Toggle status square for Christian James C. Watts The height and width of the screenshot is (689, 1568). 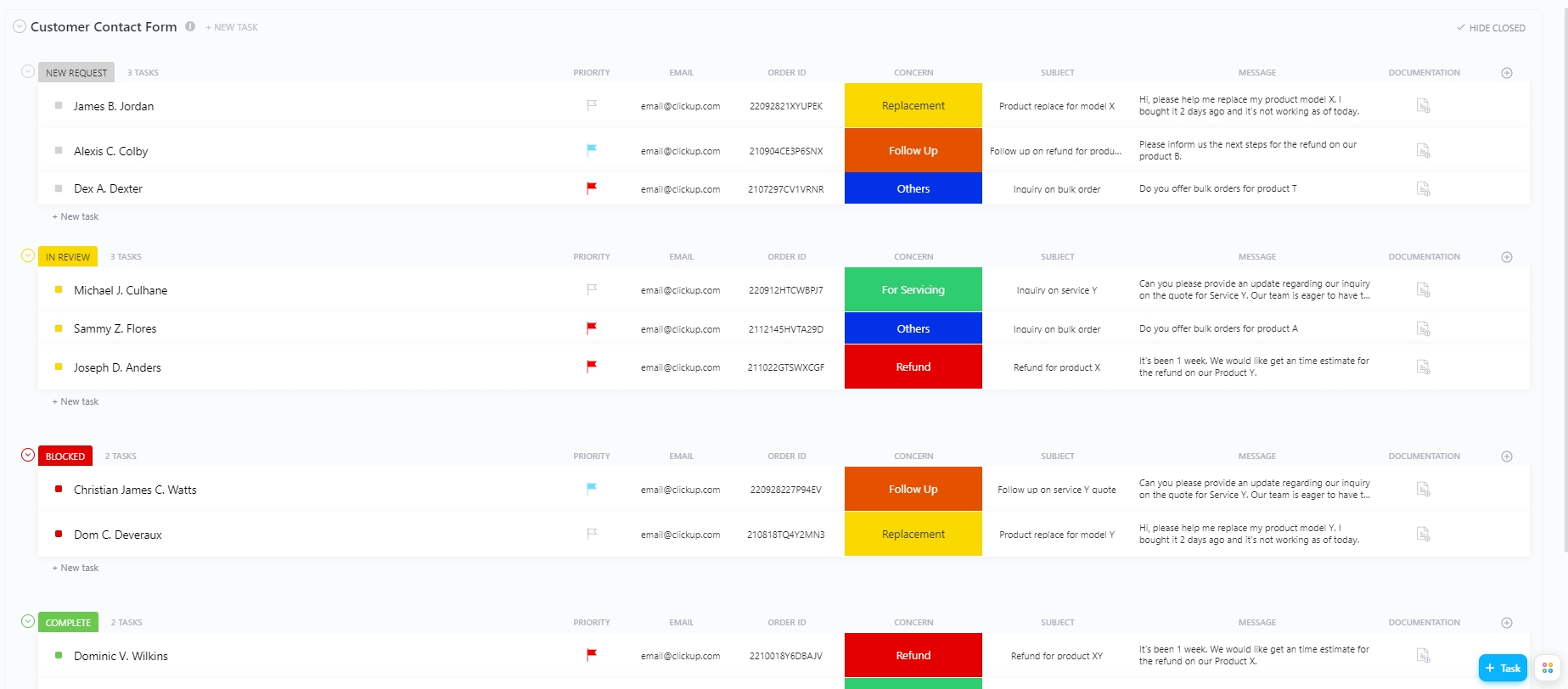59,489
